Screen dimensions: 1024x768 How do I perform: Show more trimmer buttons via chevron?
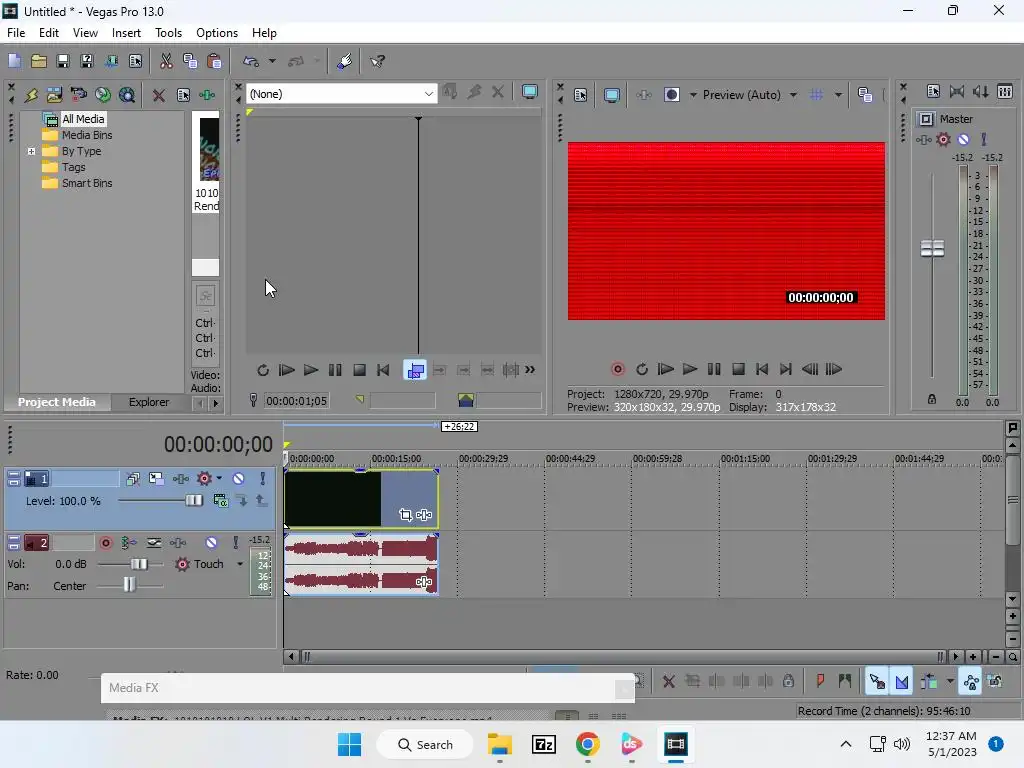click(530, 370)
